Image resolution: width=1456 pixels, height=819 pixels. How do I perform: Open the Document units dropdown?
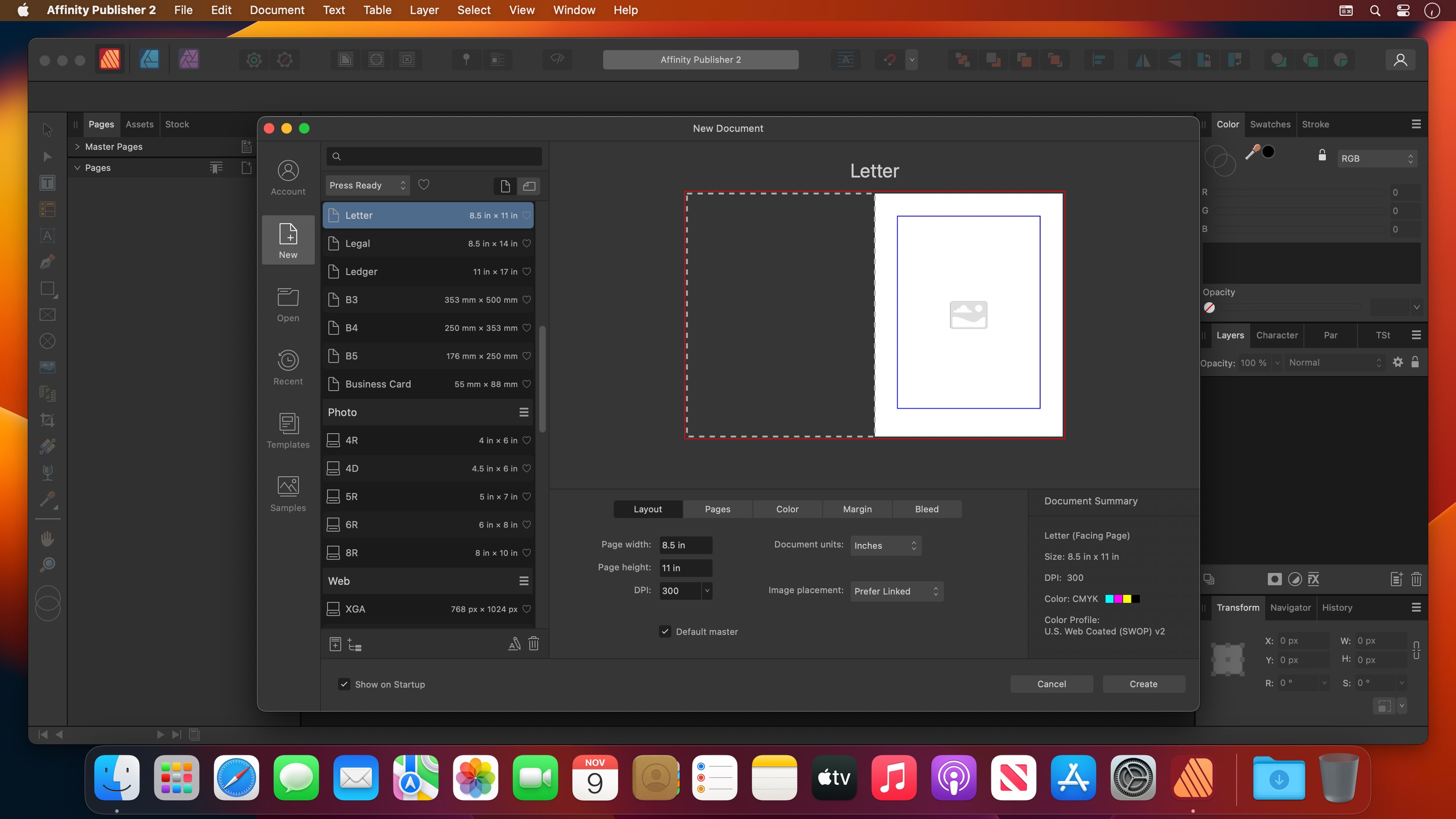[x=886, y=545]
